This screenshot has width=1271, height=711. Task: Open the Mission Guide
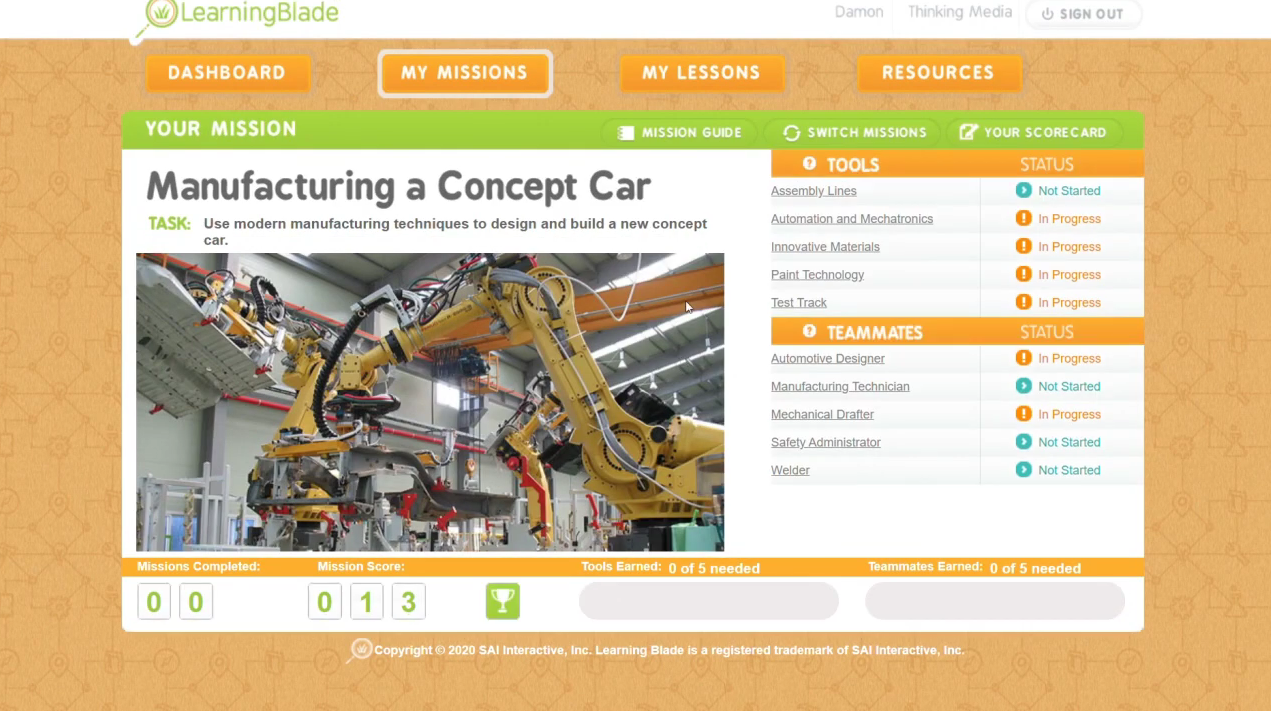(680, 132)
